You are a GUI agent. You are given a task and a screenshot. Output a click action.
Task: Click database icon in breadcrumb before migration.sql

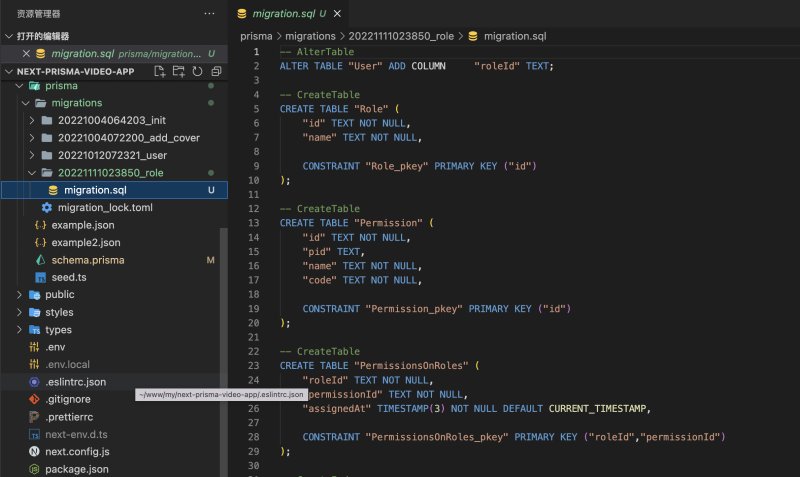(x=473, y=36)
